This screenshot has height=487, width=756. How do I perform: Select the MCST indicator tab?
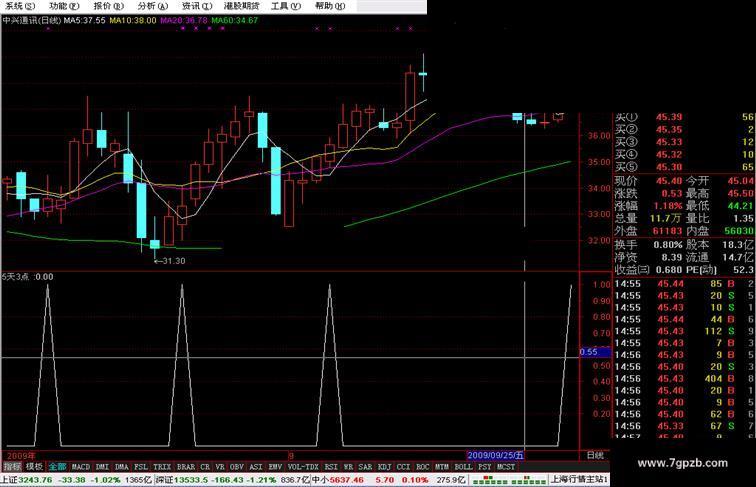click(x=506, y=467)
